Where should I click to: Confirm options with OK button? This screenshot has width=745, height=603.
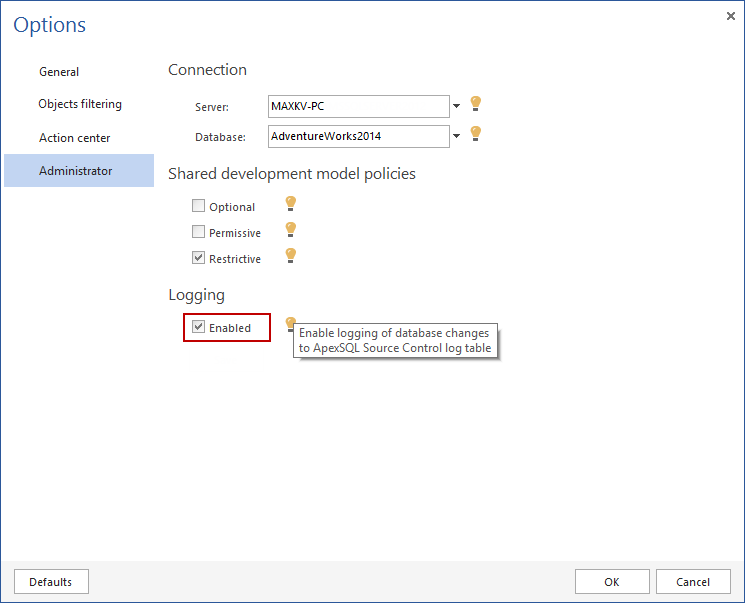[x=612, y=582]
